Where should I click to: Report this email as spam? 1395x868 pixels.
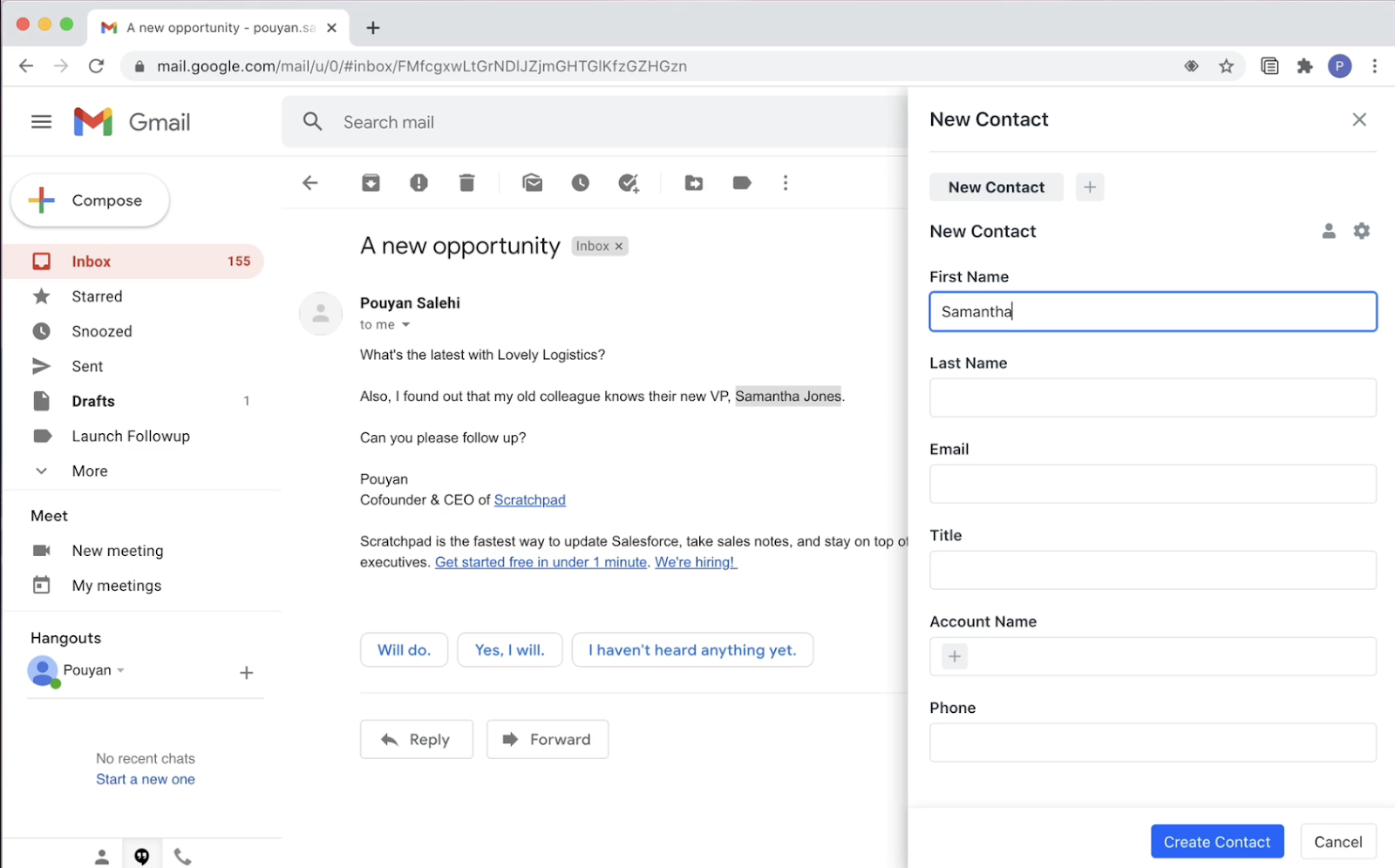tap(418, 183)
